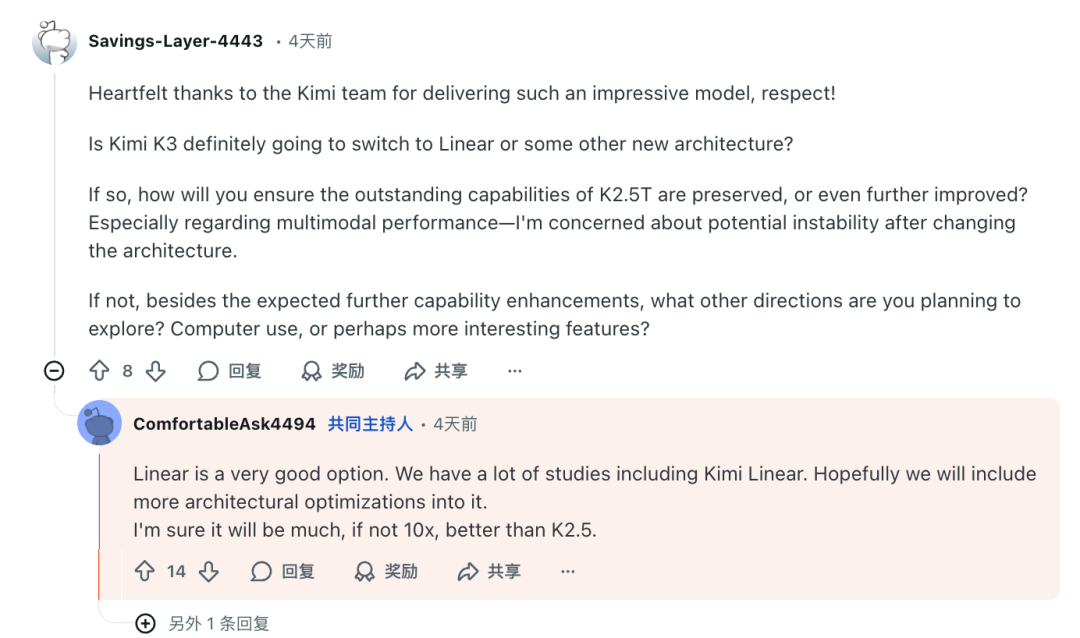Screen dimensions: 1080x638
Task: Give award to the Savings-Layer-4443 comment
Action: click(333, 371)
